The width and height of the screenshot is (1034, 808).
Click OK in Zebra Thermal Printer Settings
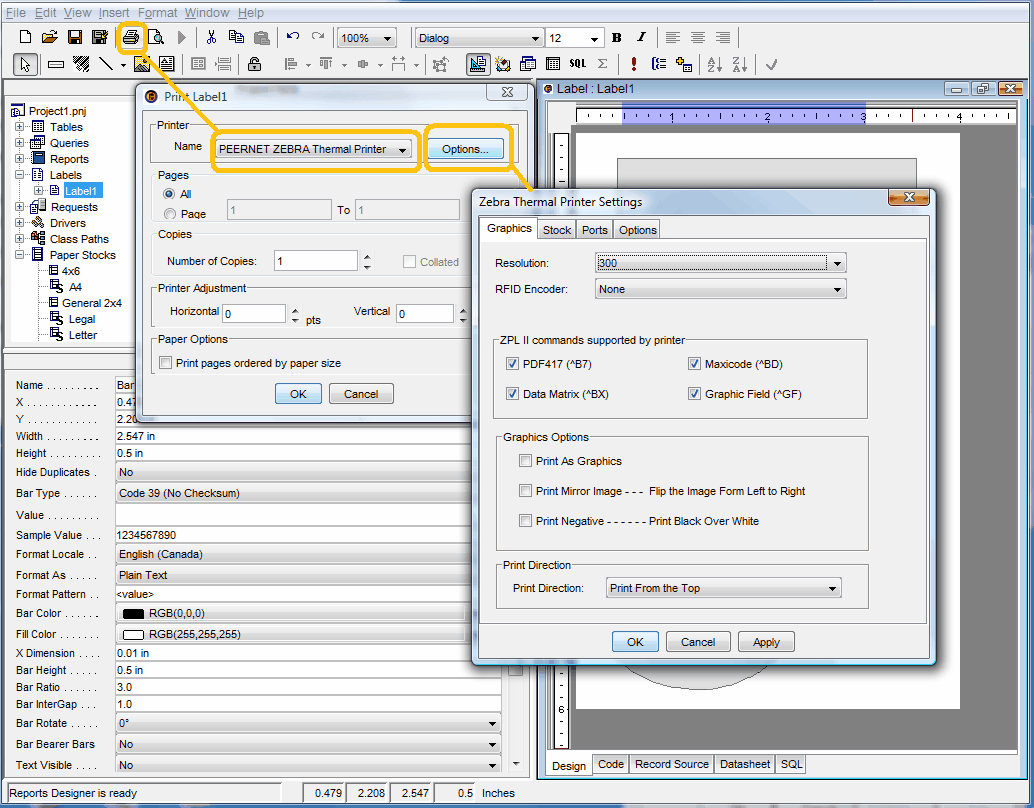pos(635,642)
